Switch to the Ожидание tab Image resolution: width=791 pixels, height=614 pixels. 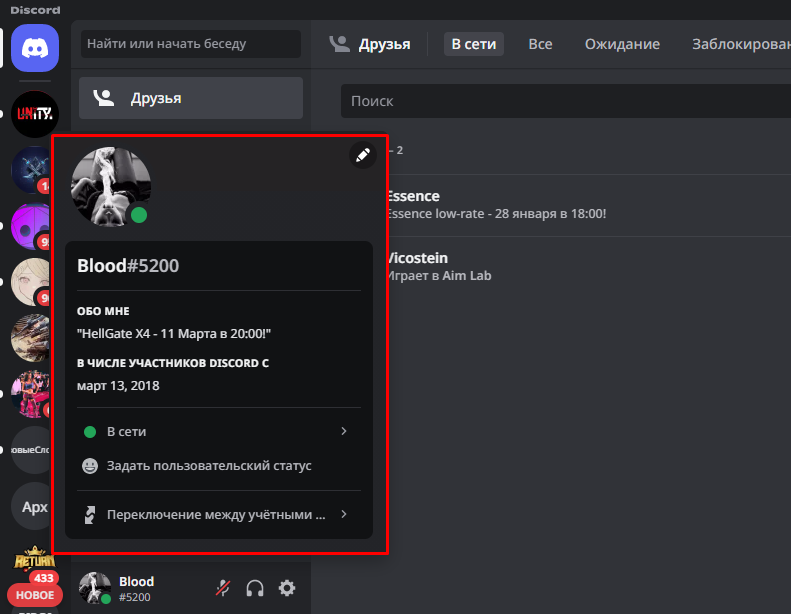622,44
